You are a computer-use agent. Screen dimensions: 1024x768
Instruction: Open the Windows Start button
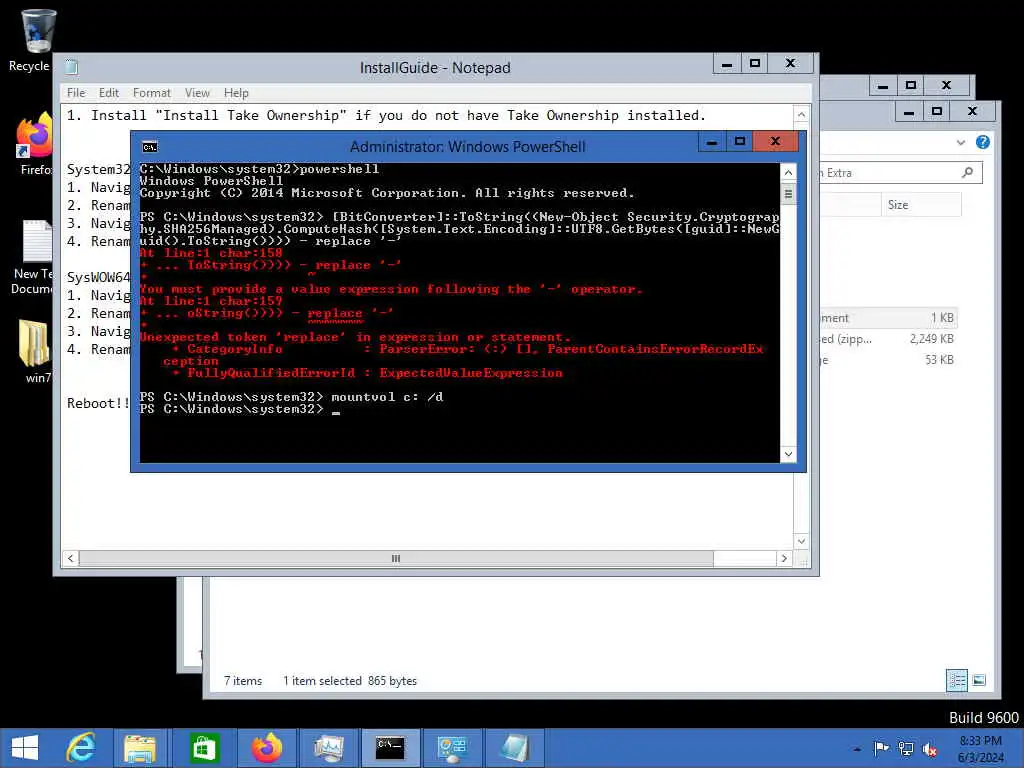25,748
